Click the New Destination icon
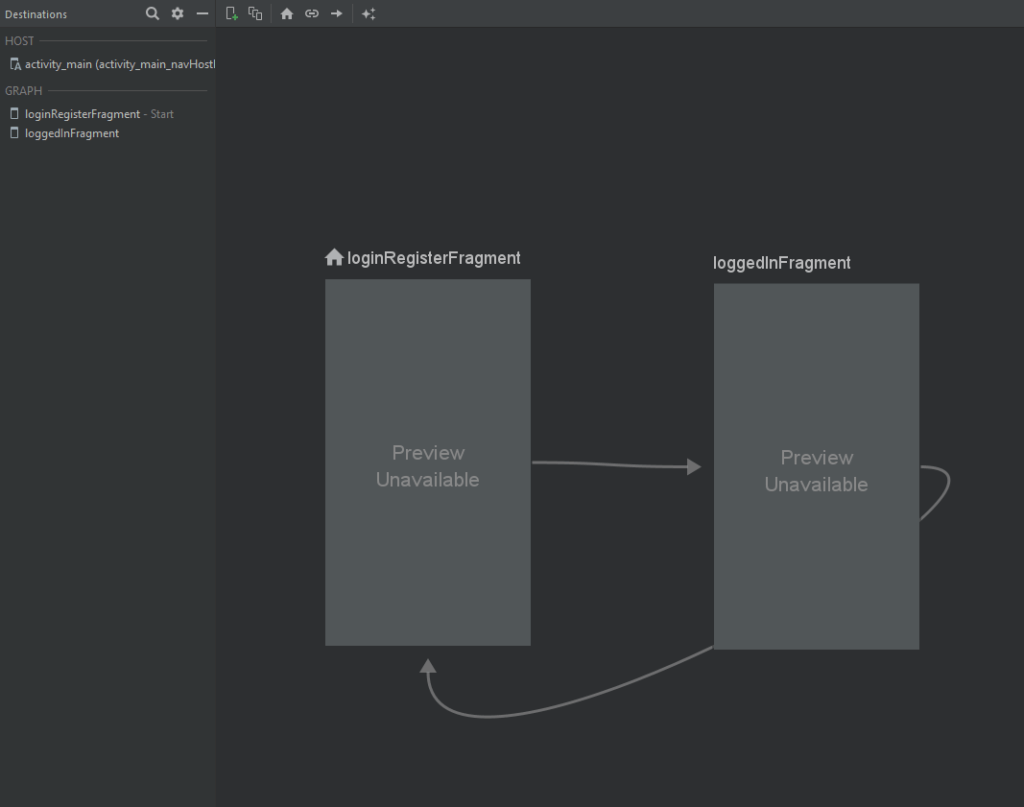Screen dimensions: 1024x807 [x=231, y=14]
